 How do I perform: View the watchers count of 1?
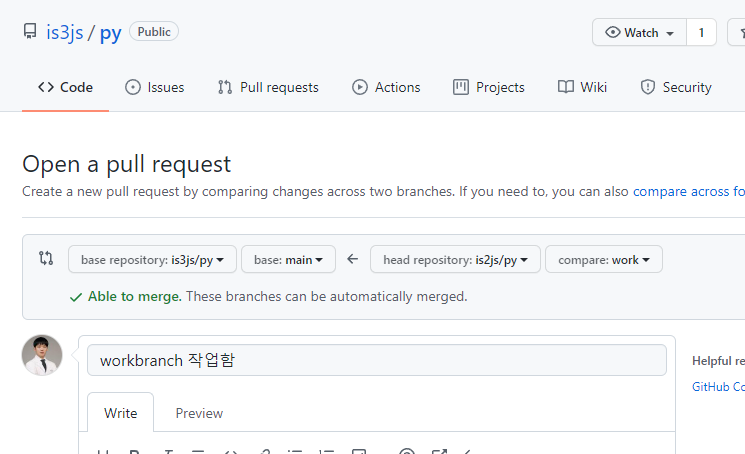click(701, 32)
